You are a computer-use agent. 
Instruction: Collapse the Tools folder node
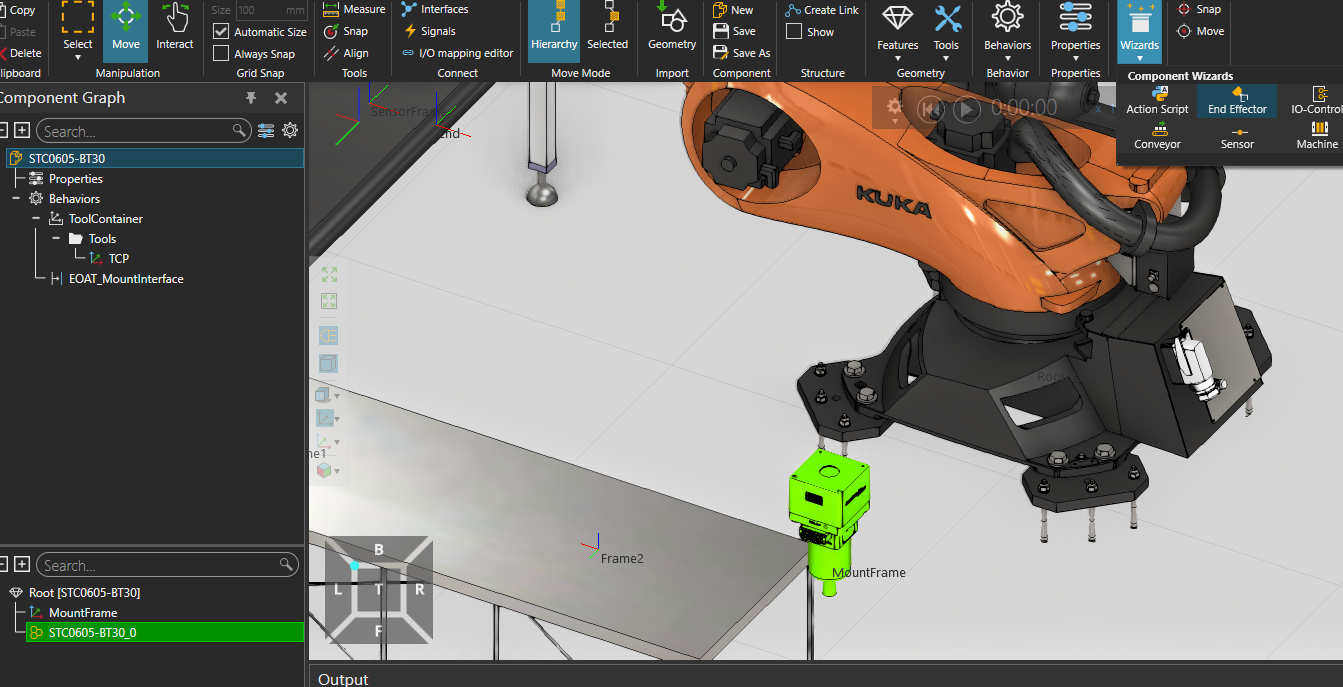tap(56, 239)
